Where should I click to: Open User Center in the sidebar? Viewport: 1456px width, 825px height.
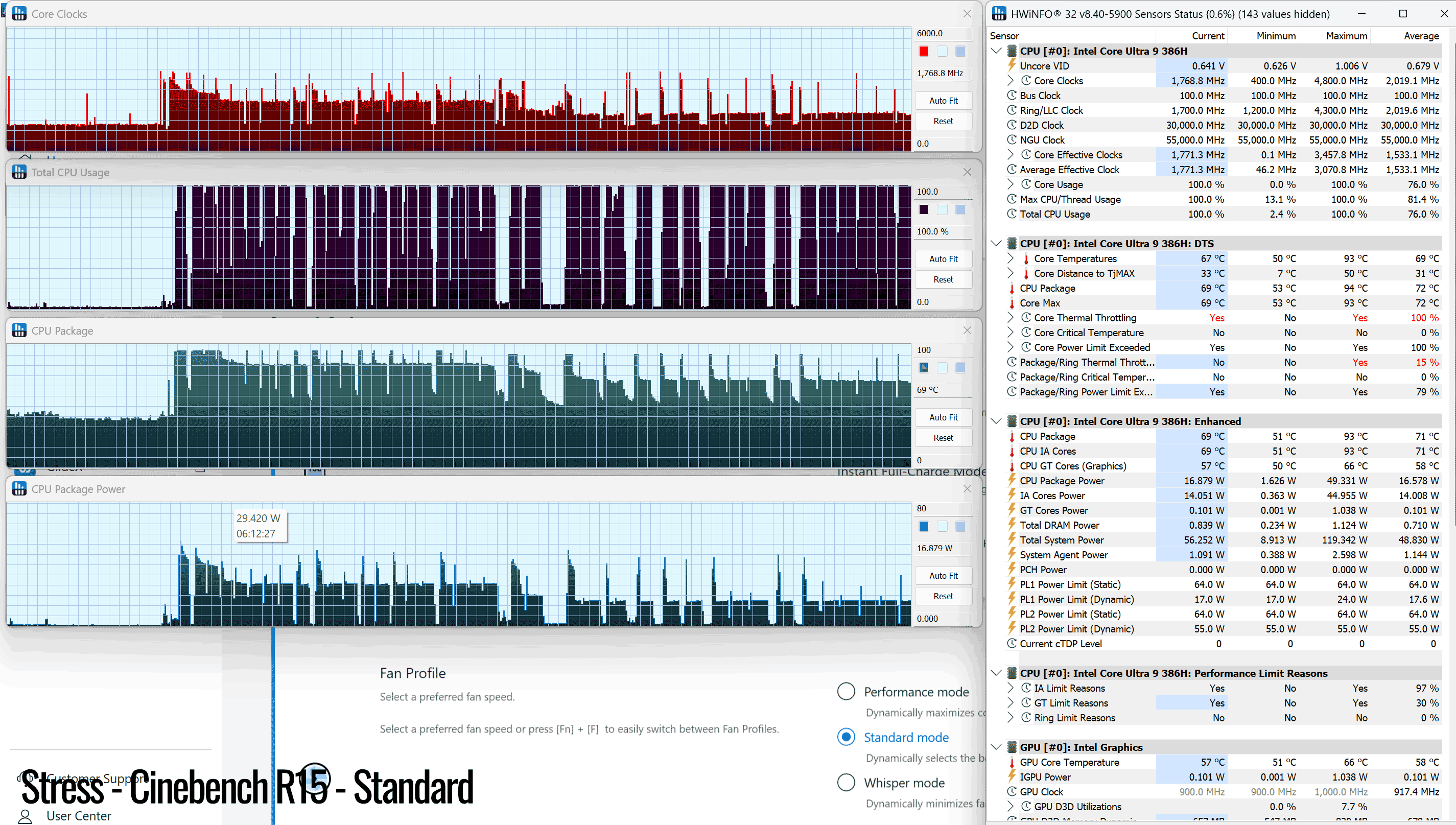point(78,816)
